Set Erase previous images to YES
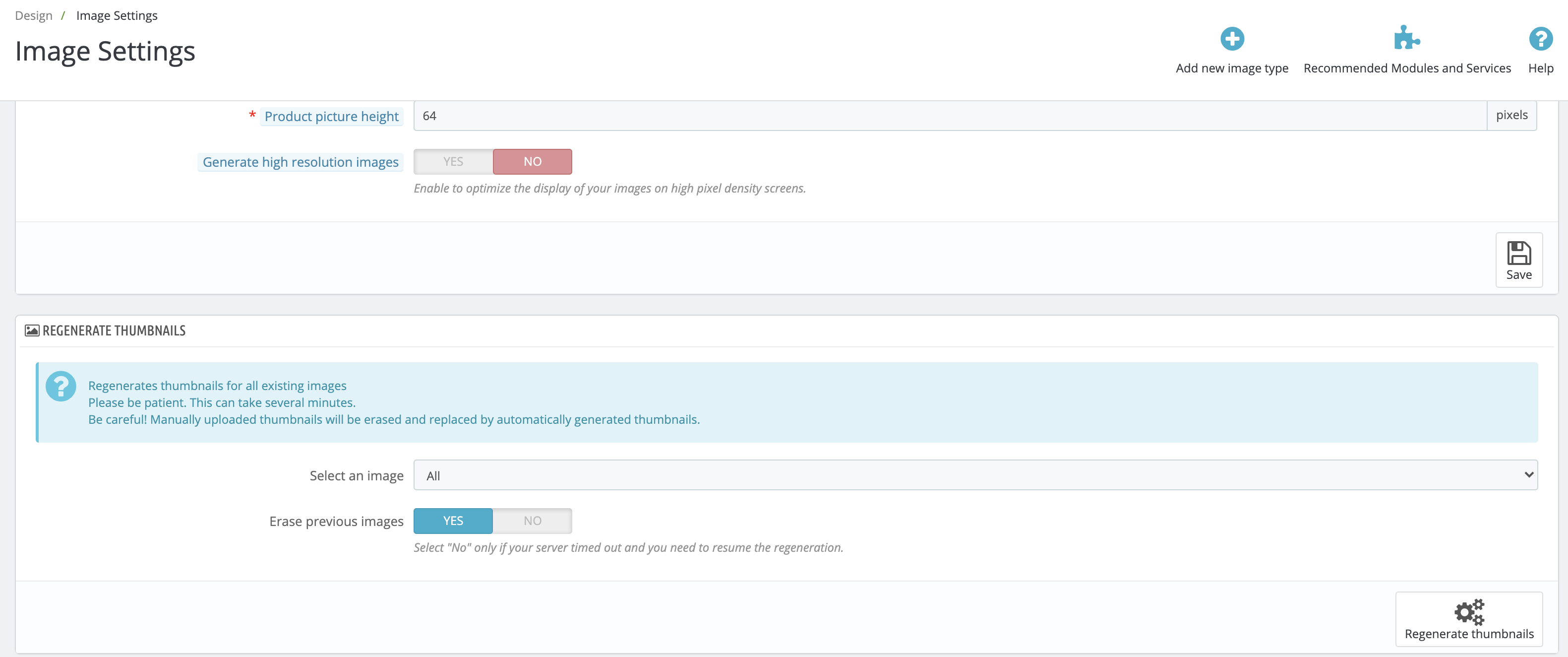1568x657 pixels. tap(453, 521)
